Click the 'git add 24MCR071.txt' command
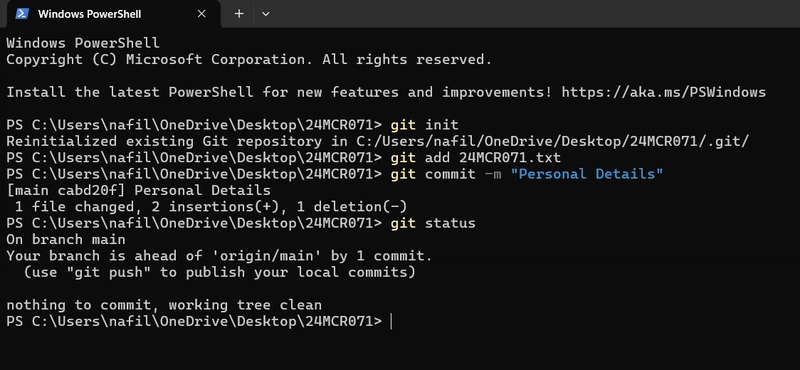Screen dimensions: 800x370 click(x=476, y=158)
